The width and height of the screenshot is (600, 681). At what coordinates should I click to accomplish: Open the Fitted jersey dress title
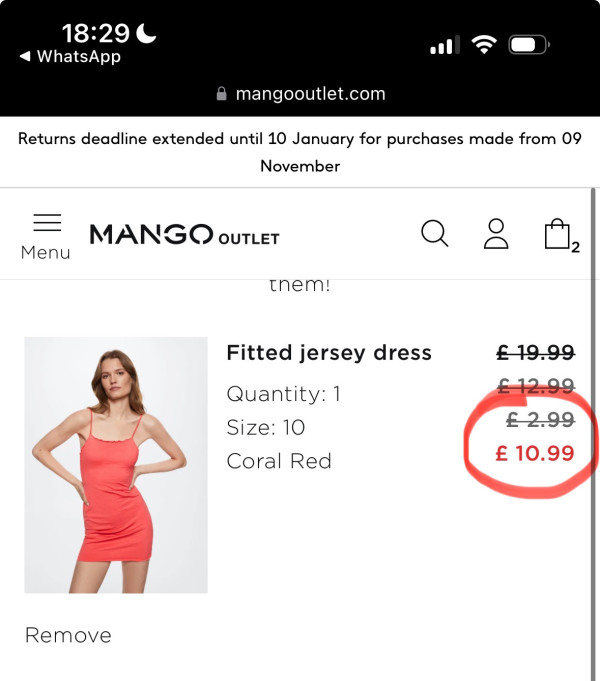click(329, 352)
